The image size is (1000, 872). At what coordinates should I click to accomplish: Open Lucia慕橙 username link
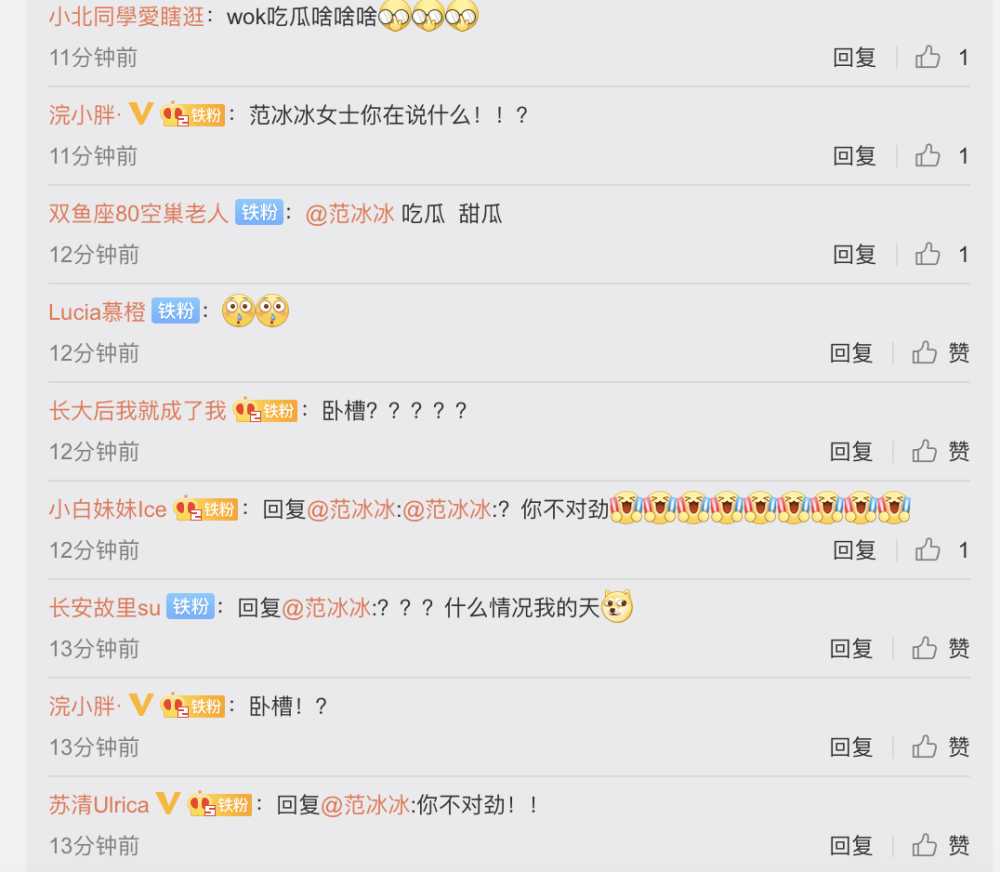[98, 313]
